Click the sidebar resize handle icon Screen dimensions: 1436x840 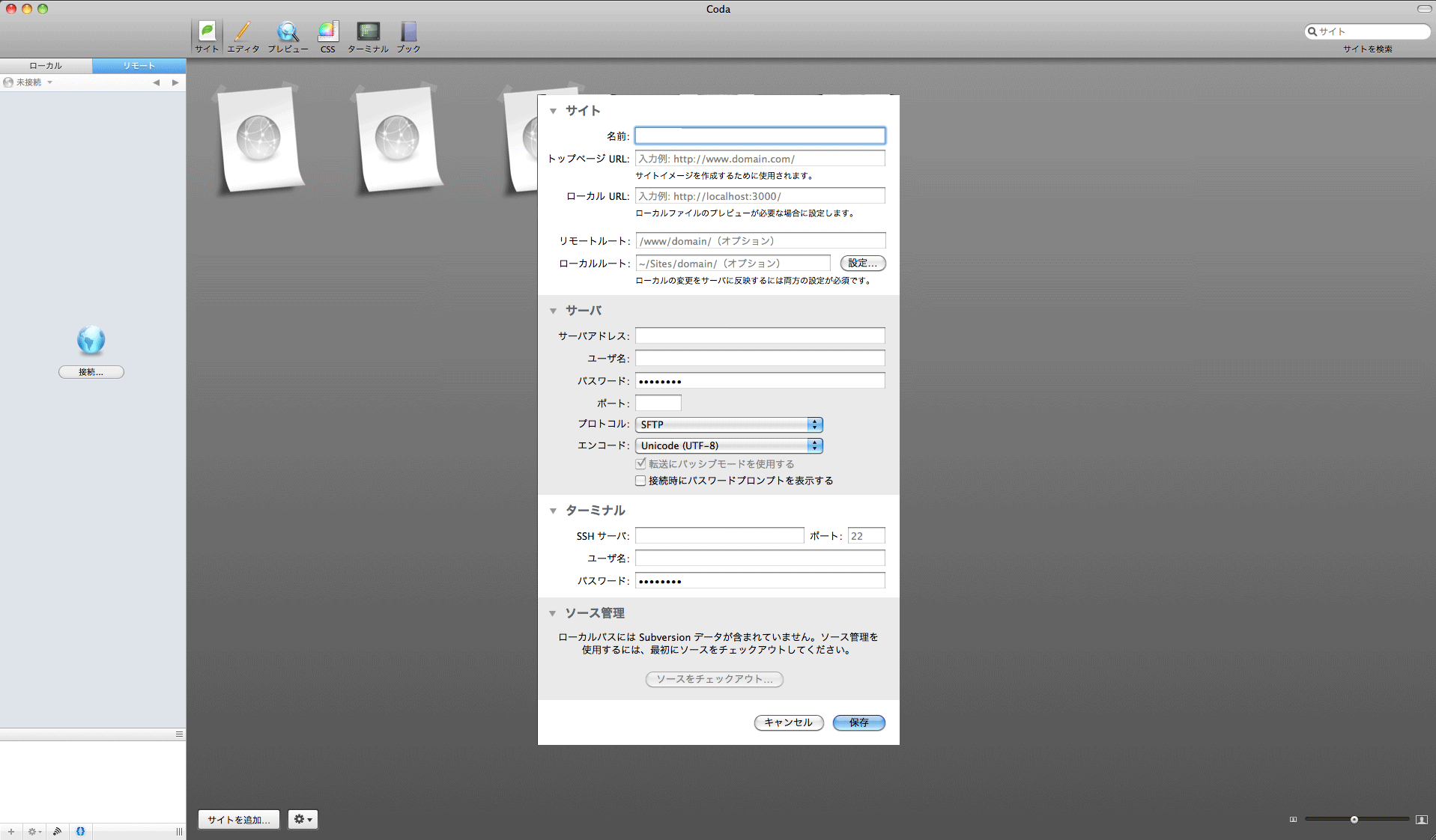point(179,831)
